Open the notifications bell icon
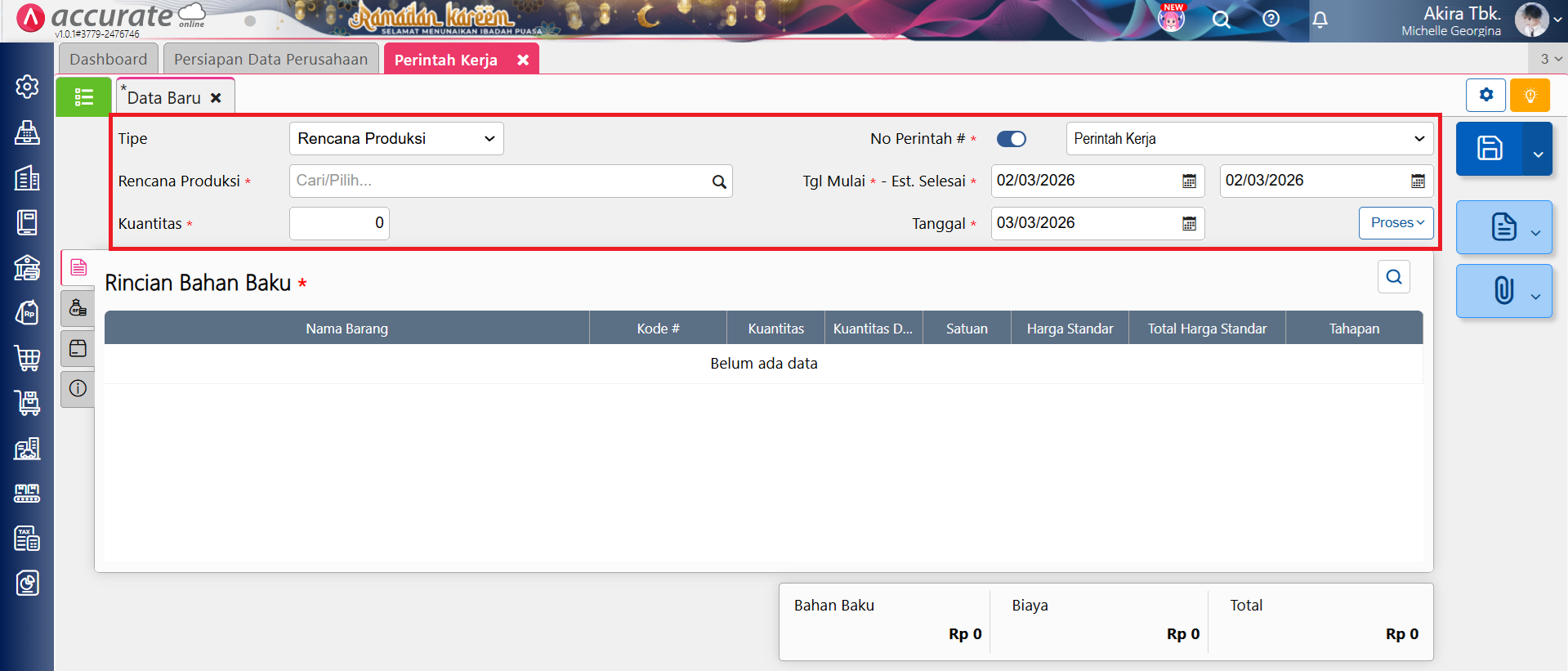This screenshot has width=1568, height=671. point(1320,20)
